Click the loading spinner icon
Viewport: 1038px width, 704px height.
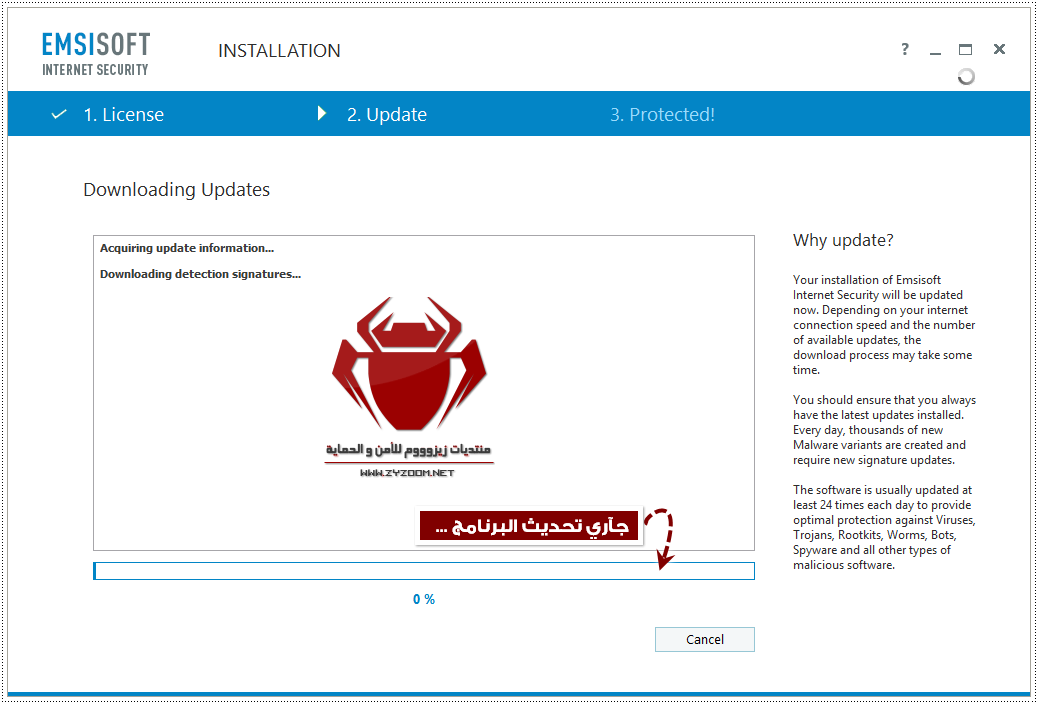[966, 77]
